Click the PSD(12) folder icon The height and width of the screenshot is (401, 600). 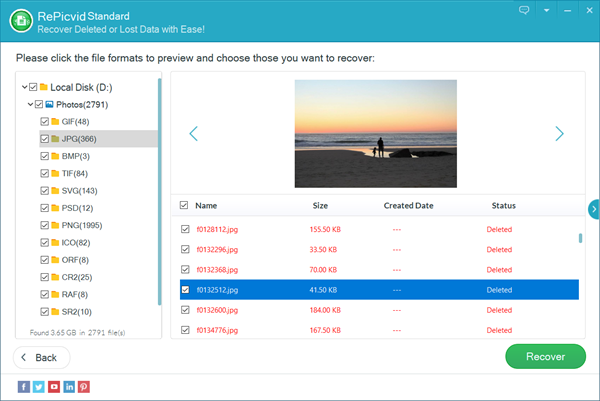pos(55,208)
